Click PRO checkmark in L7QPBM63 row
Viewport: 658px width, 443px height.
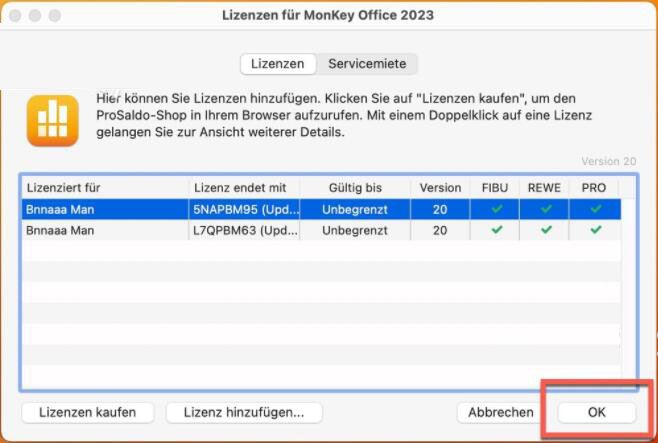click(x=595, y=229)
